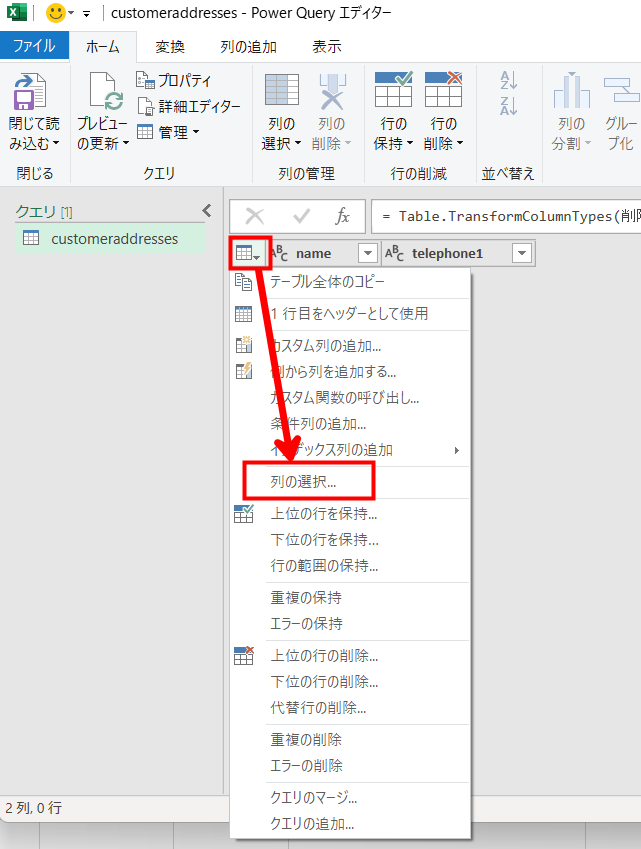The width and height of the screenshot is (641, 849).
Task: Open the quick access toolbar customize arrow
Action: coord(86,14)
